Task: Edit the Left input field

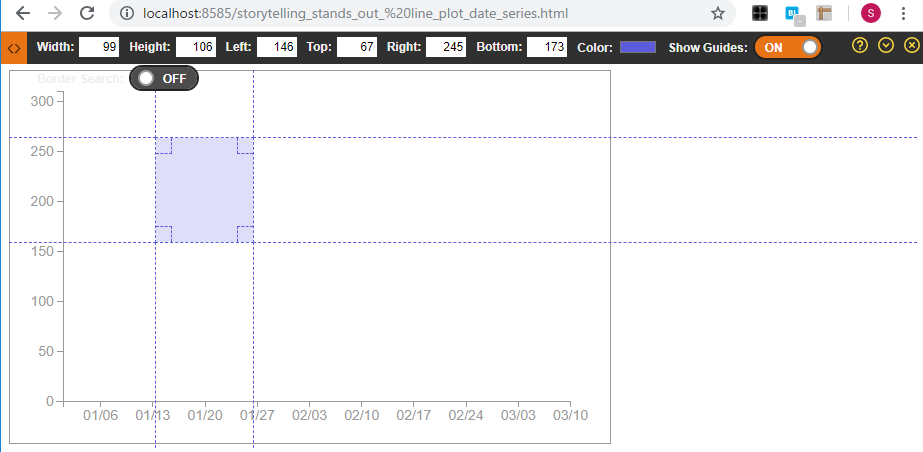Action: pos(277,47)
